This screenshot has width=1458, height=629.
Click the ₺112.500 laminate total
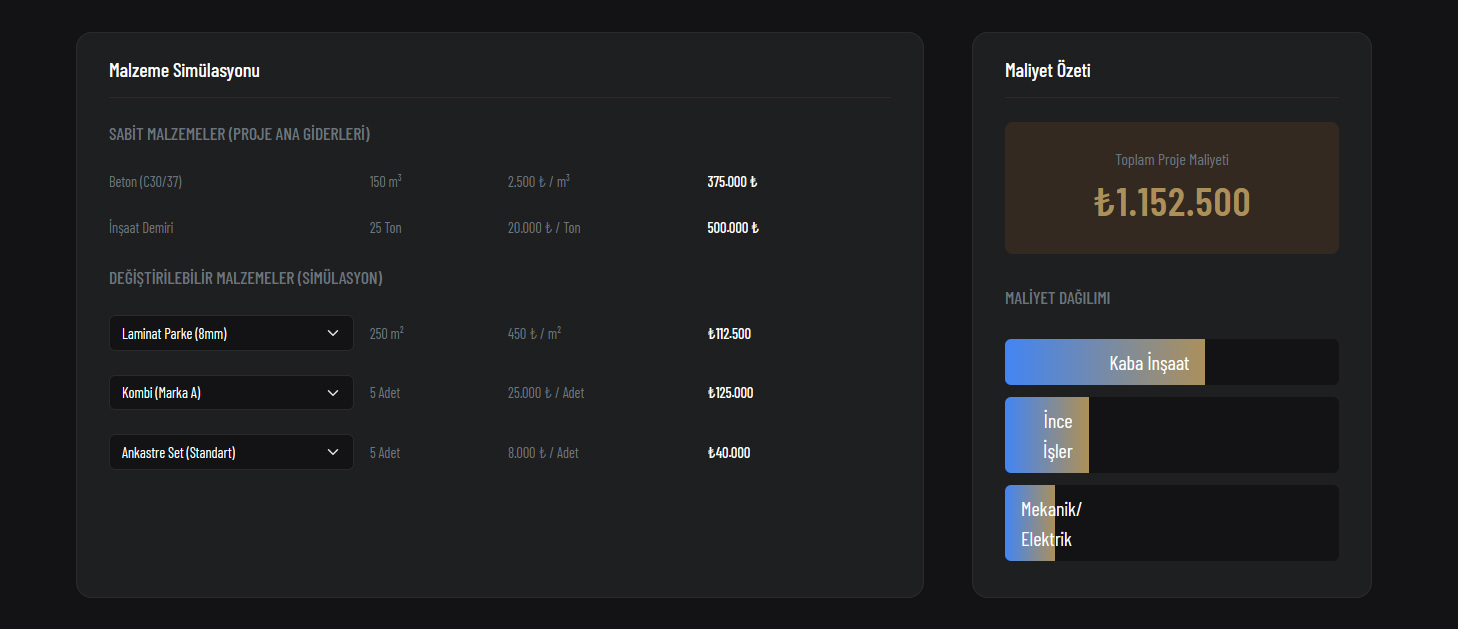tap(729, 334)
